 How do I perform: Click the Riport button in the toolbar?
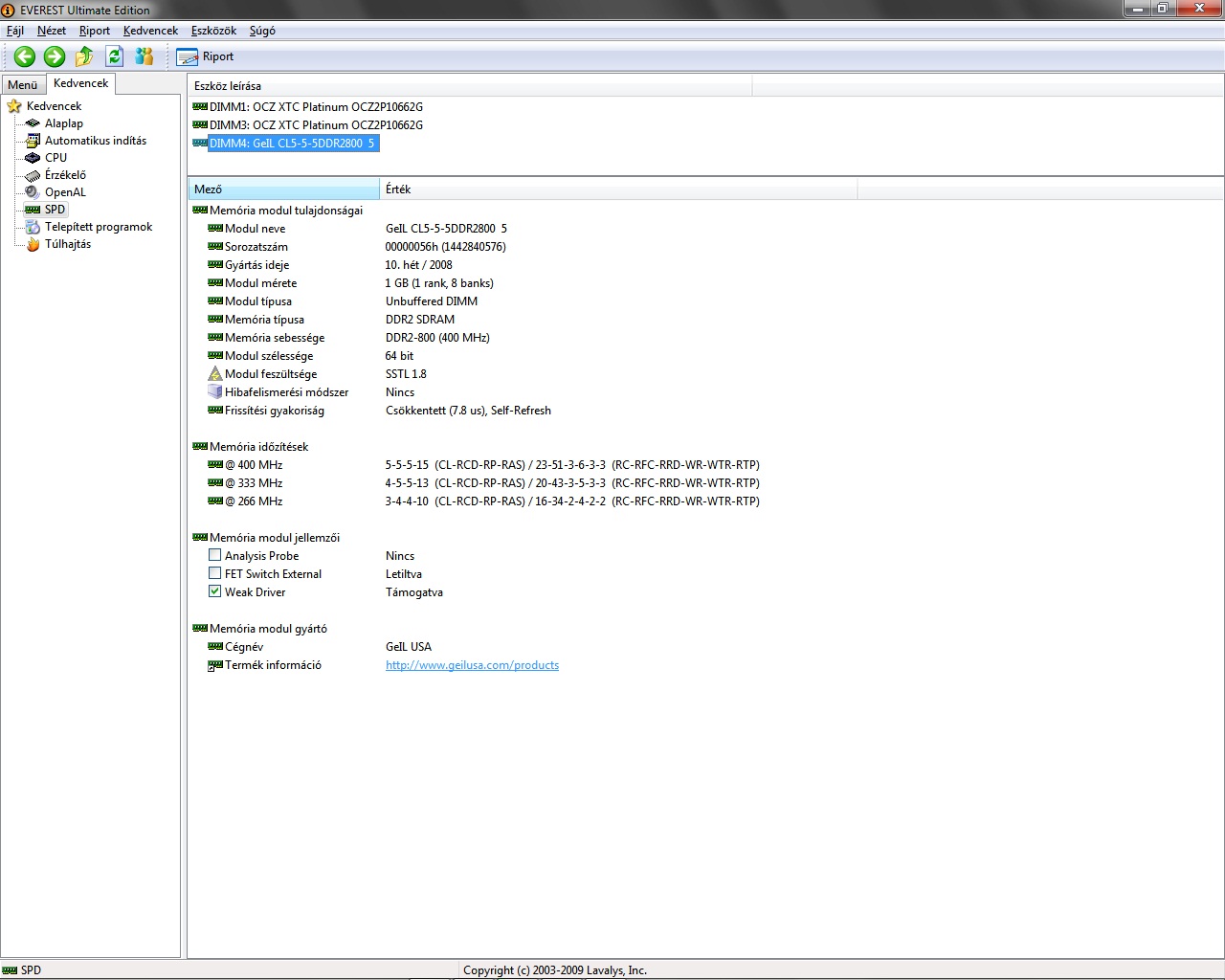[x=206, y=56]
